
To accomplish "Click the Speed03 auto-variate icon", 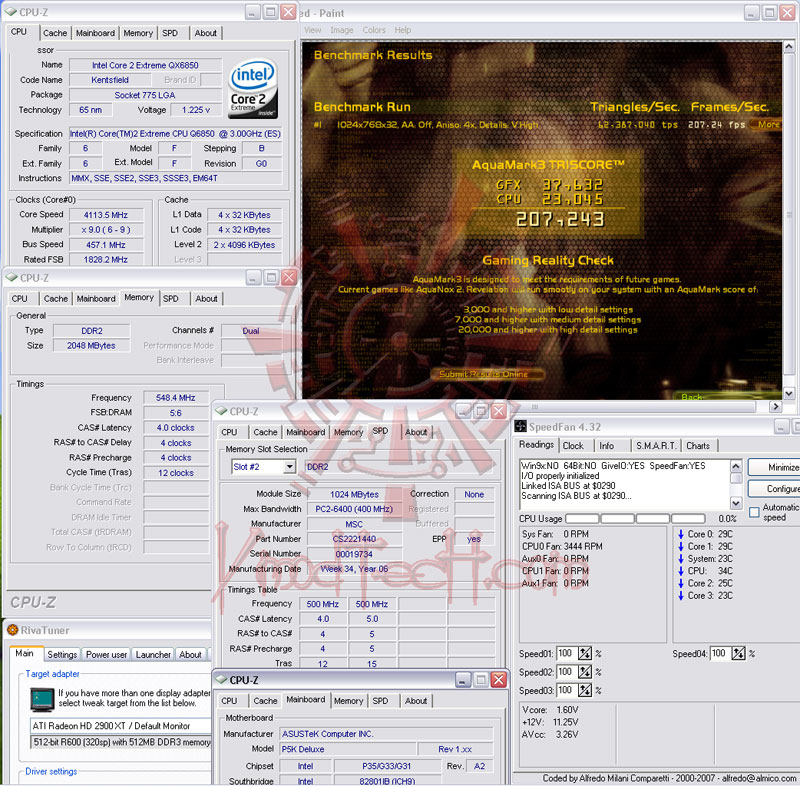I will click(585, 690).
